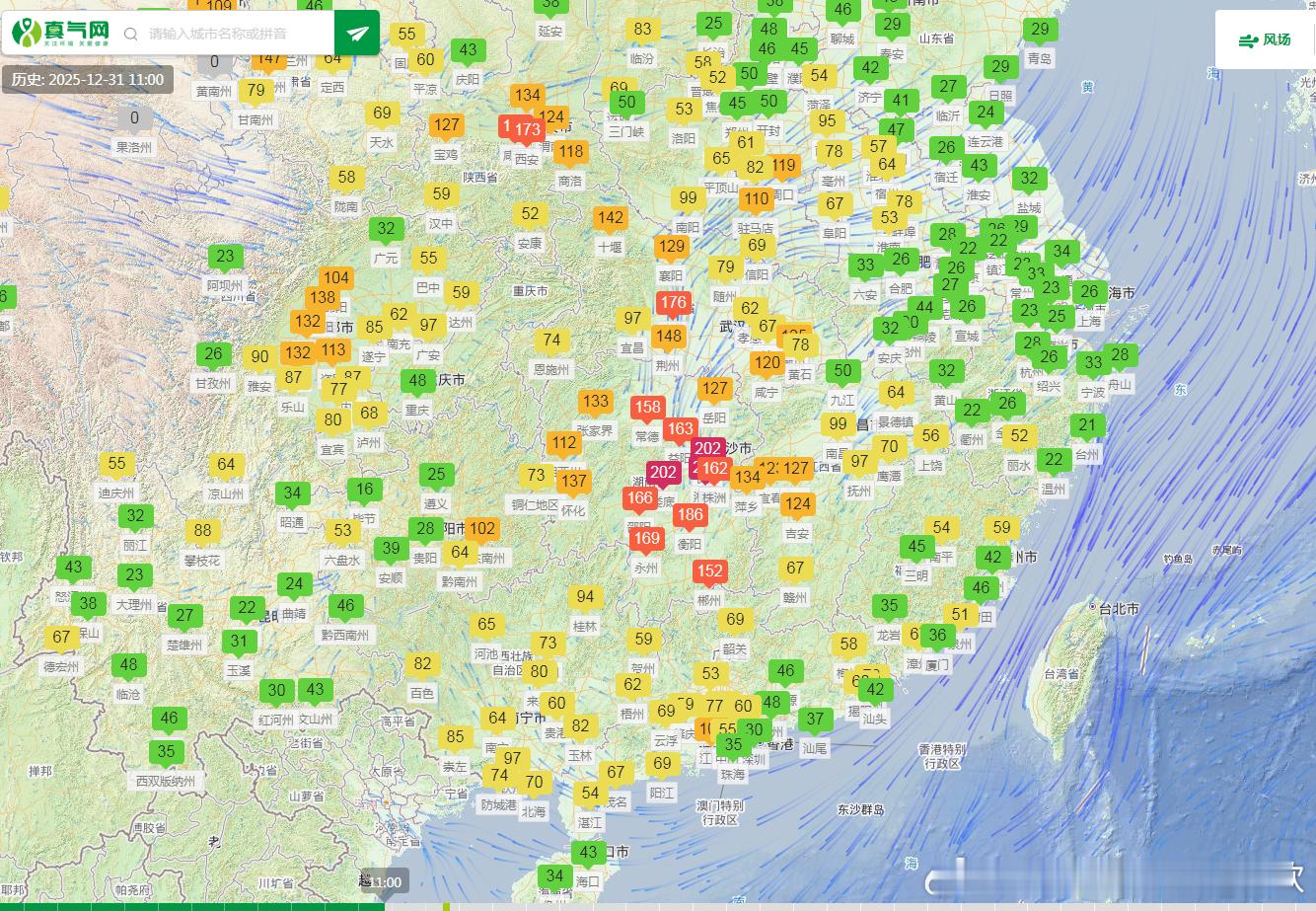Click the 65 AQI marker at 河池

click(x=486, y=625)
